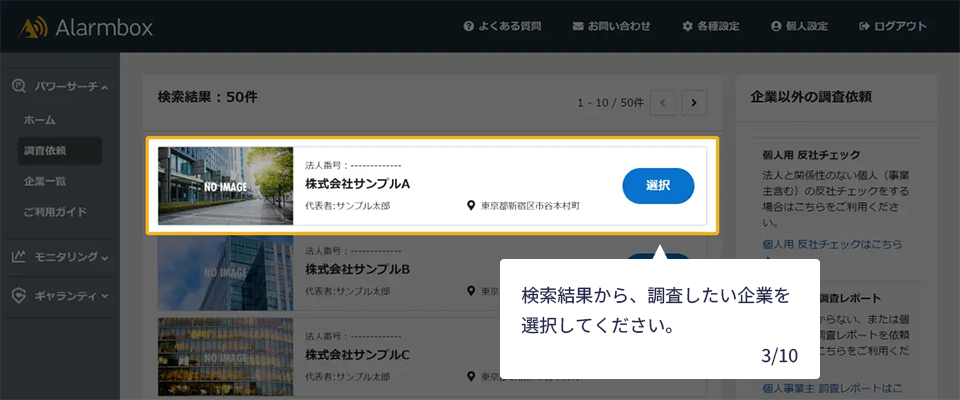Collapse the パワーサーチ sidebar section

60,87
